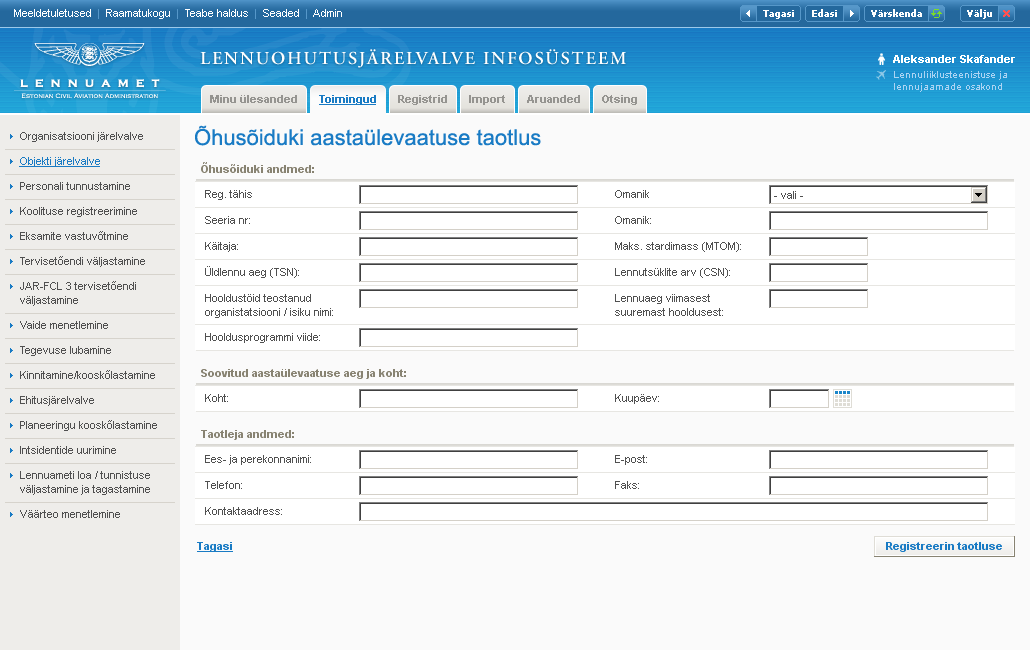Focus the Maks. stardimass (MTOM) field
Image resolution: width=1030 pixels, height=650 pixels.
coord(818,247)
